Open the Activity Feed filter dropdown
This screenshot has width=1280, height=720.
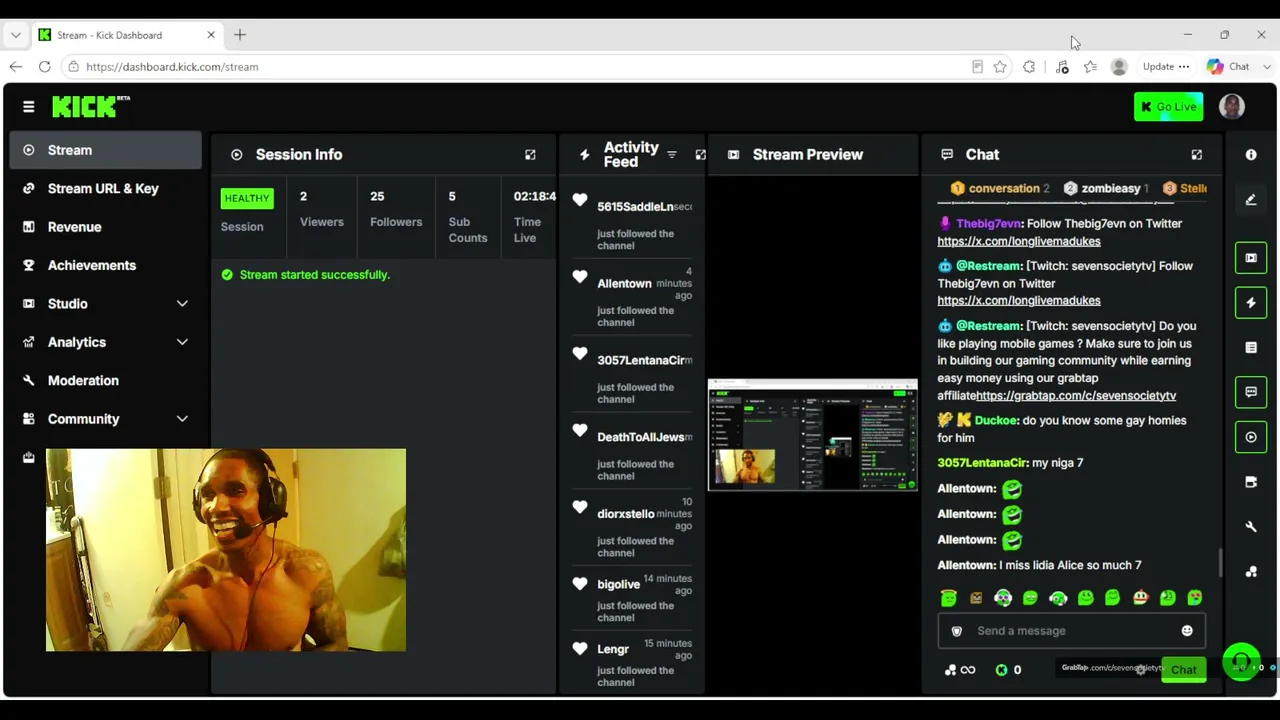672,155
